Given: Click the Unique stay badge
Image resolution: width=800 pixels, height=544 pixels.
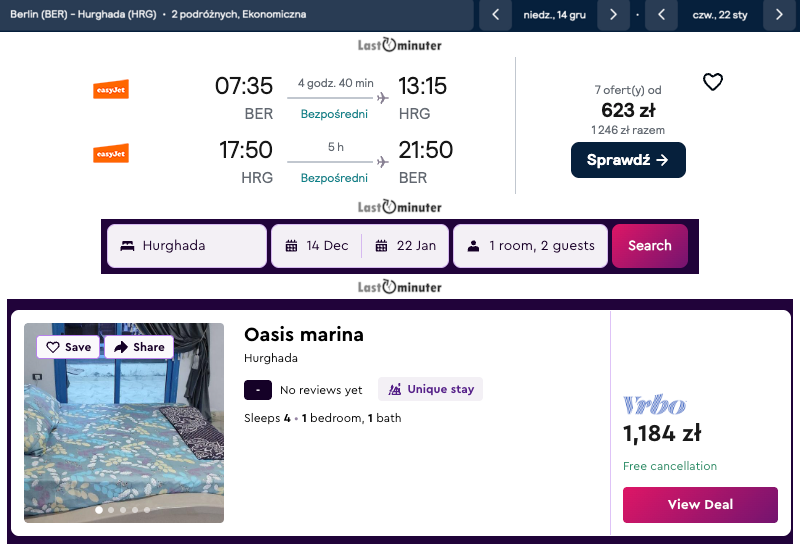Looking at the screenshot, I should (x=430, y=389).
